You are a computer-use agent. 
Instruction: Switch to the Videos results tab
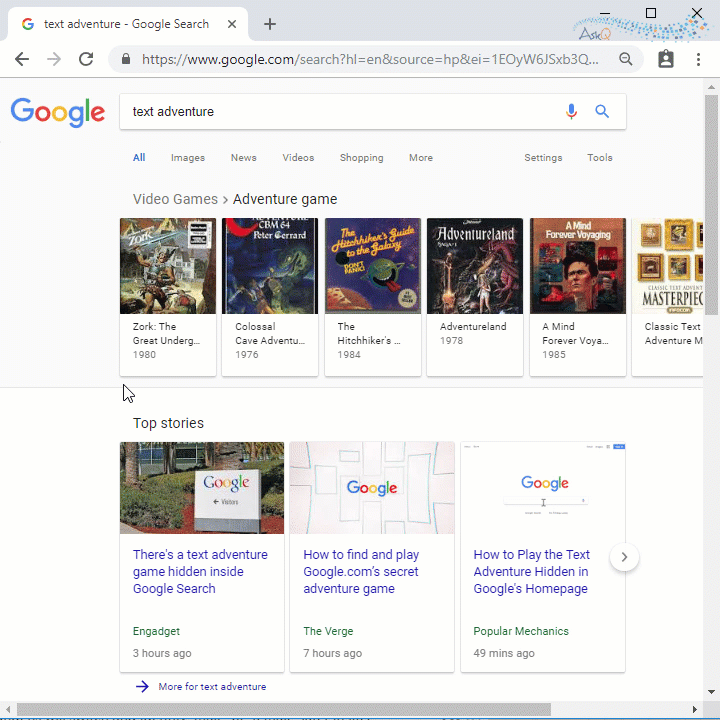coord(298,158)
